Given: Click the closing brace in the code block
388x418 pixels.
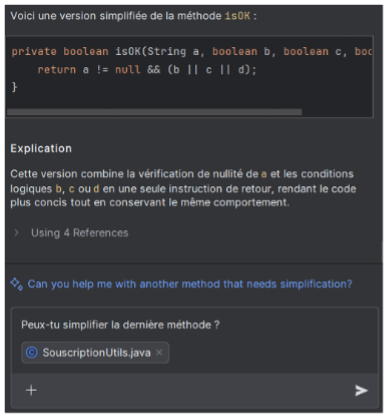Looking at the screenshot, I should coord(14,87).
